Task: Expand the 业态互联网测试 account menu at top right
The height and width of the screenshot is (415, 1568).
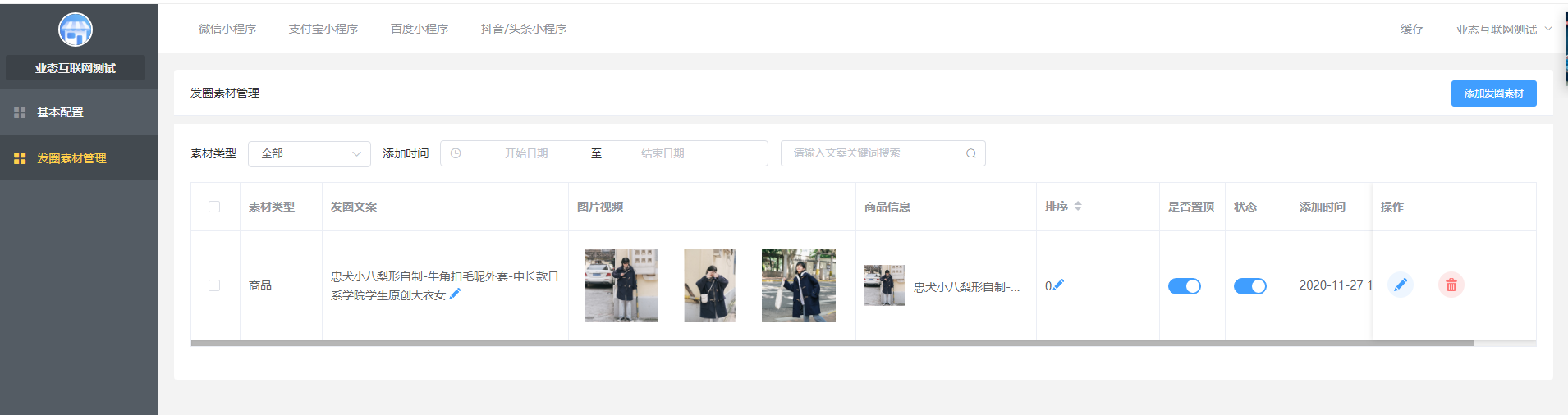Action: [1504, 30]
